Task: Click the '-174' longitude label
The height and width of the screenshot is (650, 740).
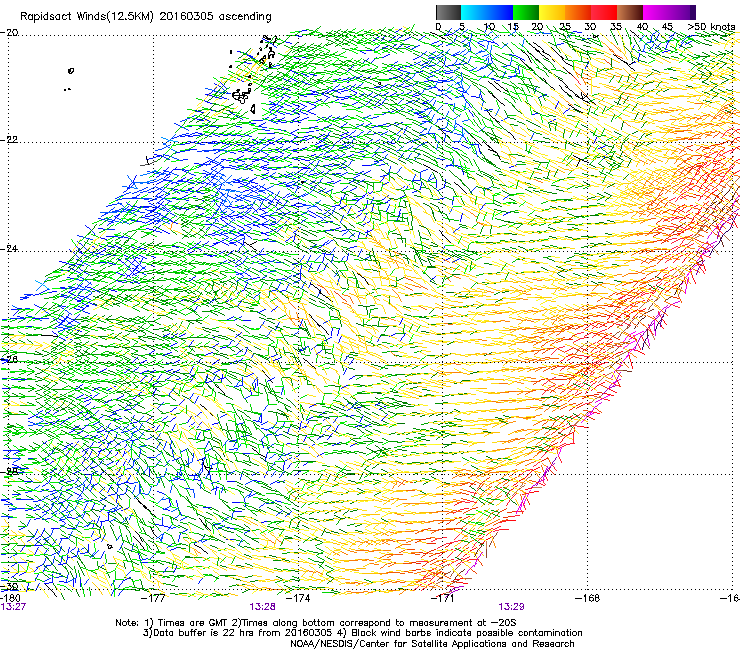Action: pos(298,598)
